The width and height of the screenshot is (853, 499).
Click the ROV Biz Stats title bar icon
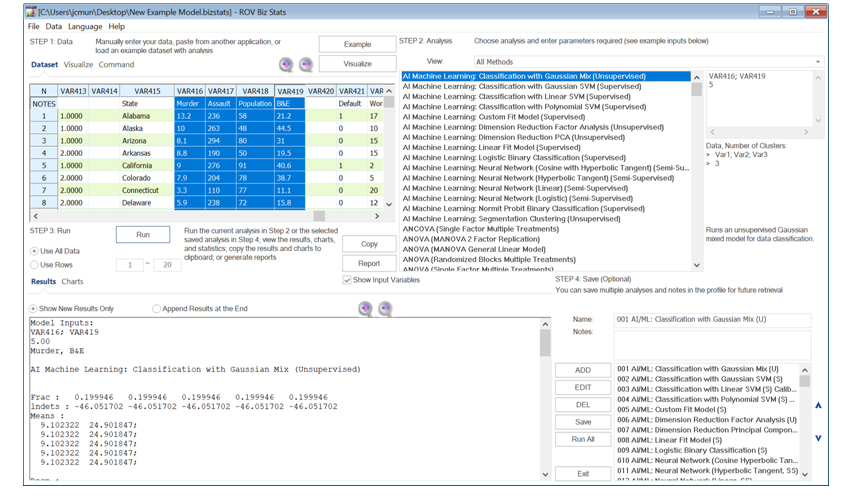pyautogui.click(x=31, y=11)
